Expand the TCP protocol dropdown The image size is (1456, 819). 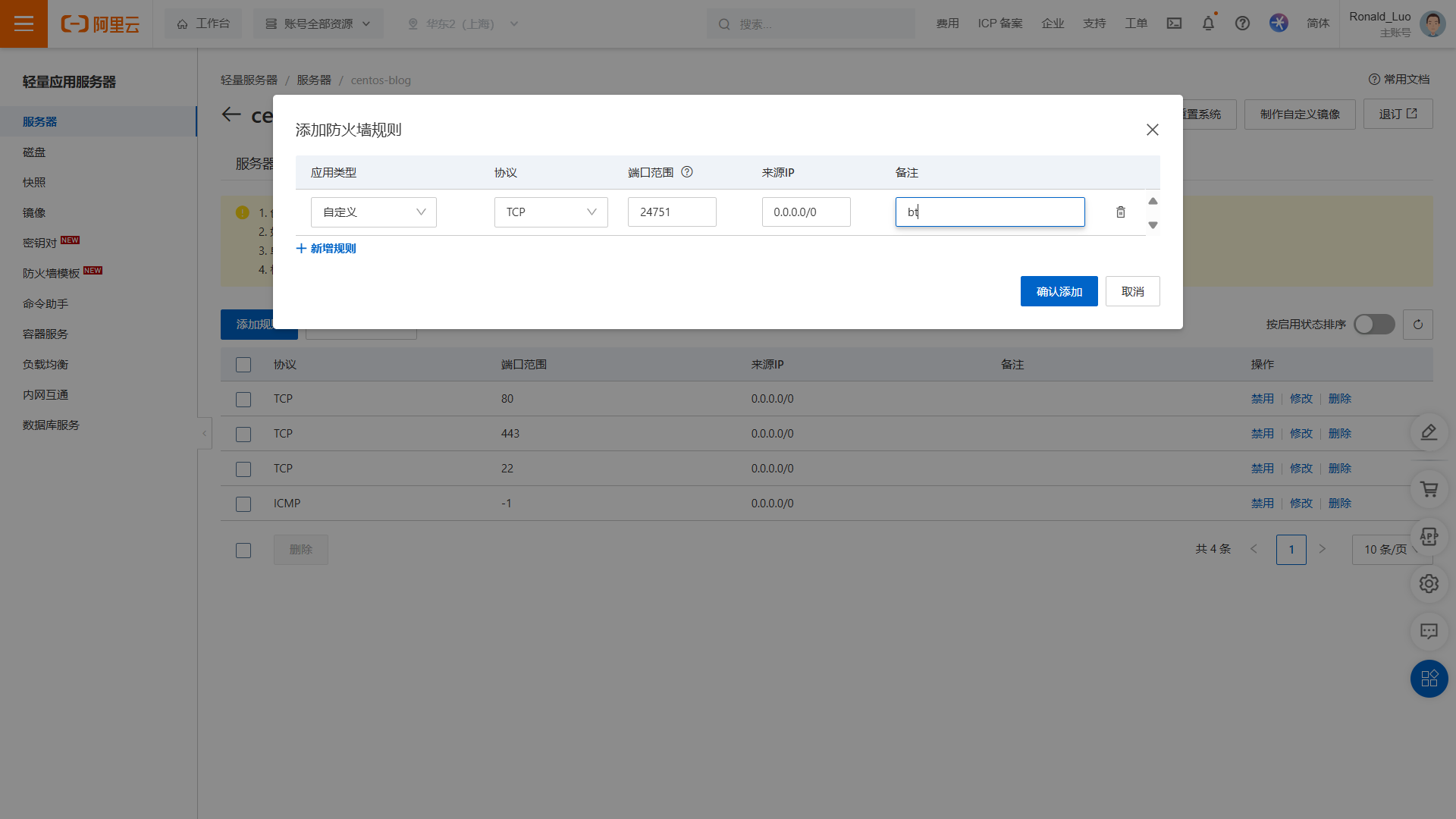551,212
